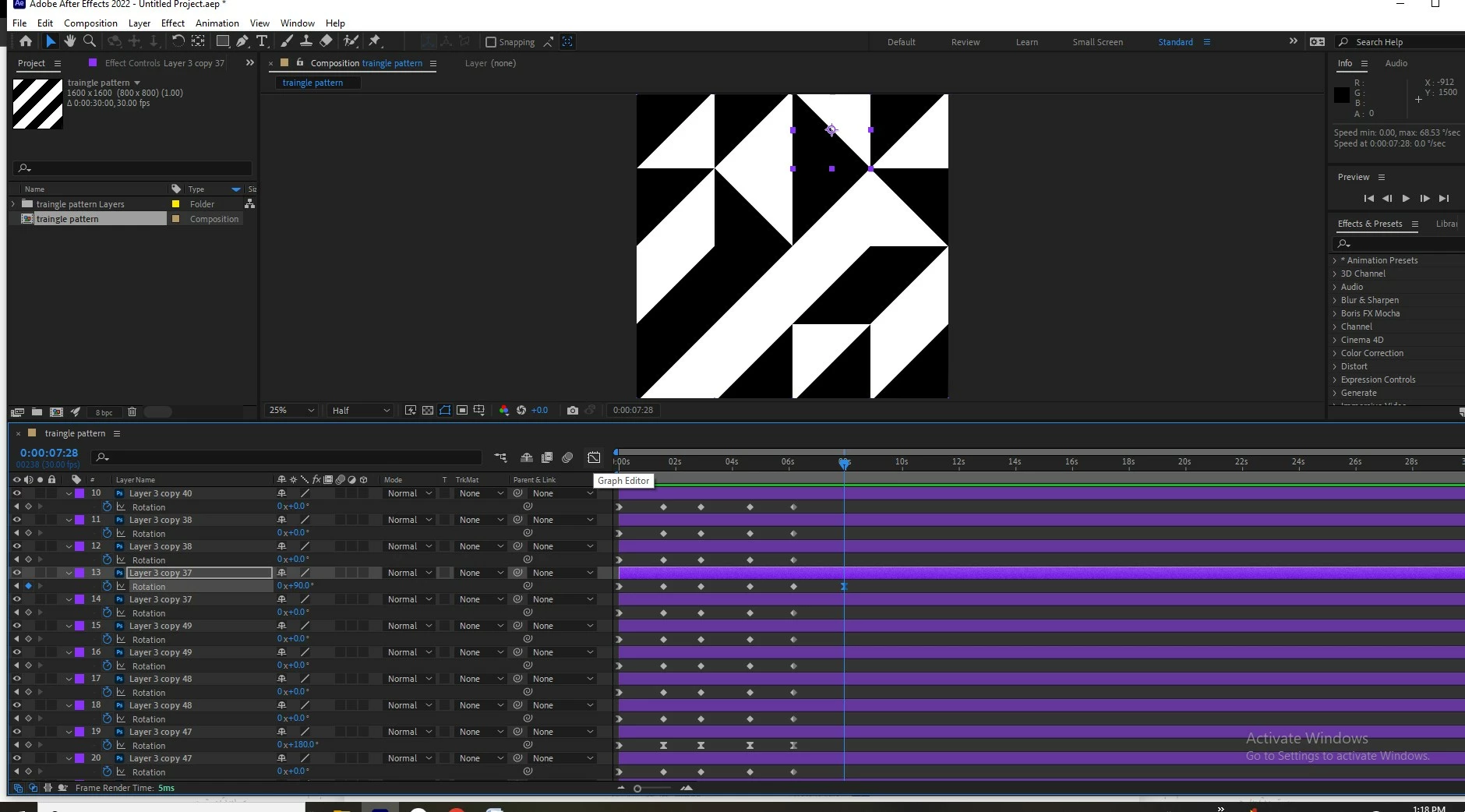The height and width of the screenshot is (812, 1465).
Task: Take a snapshot with camera icon
Action: tap(573, 410)
